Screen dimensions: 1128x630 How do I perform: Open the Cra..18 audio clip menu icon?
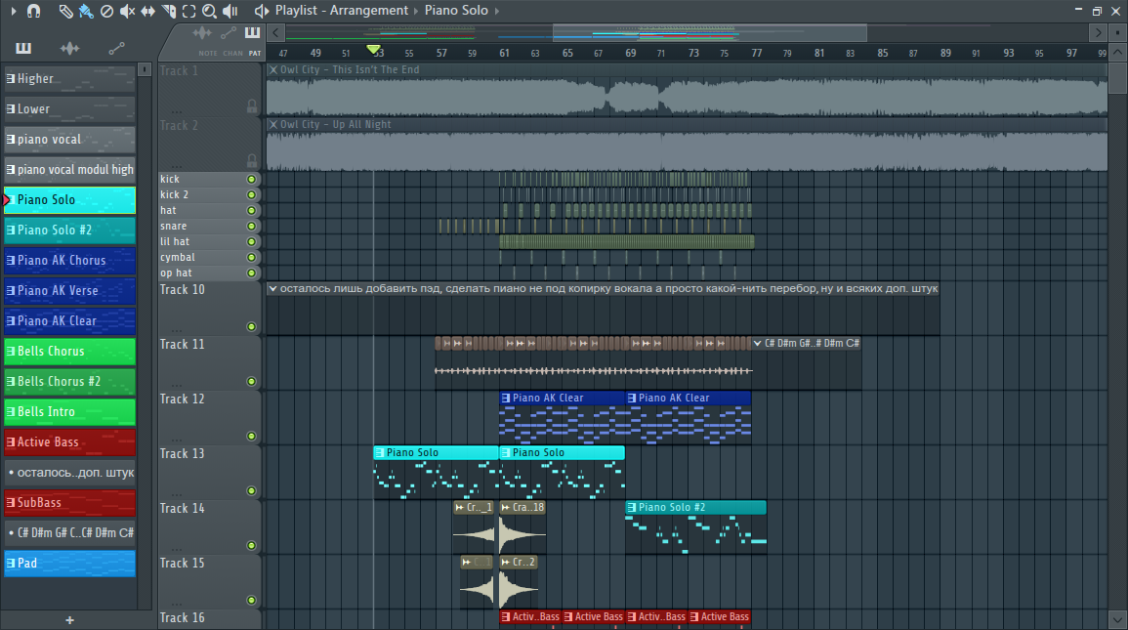pos(506,507)
